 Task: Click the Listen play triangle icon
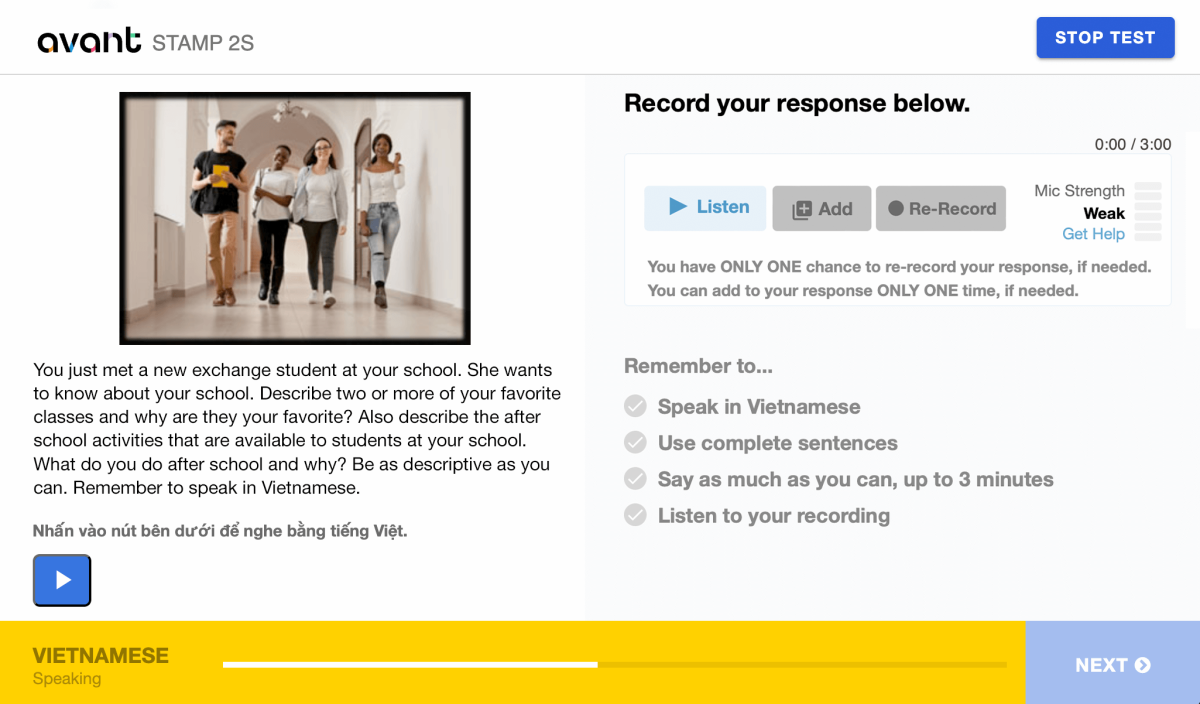[x=678, y=207]
